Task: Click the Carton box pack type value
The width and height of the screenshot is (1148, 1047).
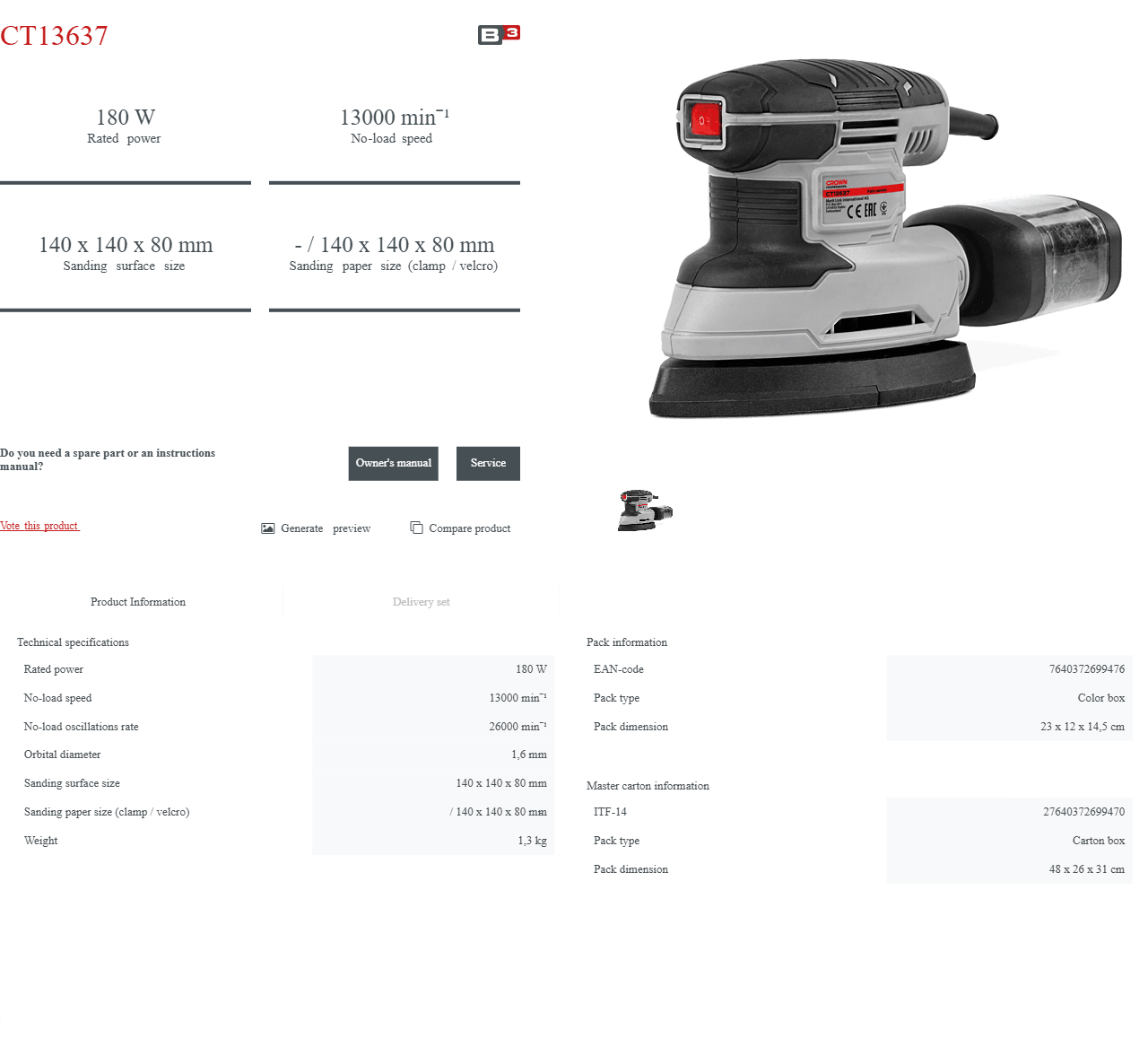Action: (x=1098, y=841)
